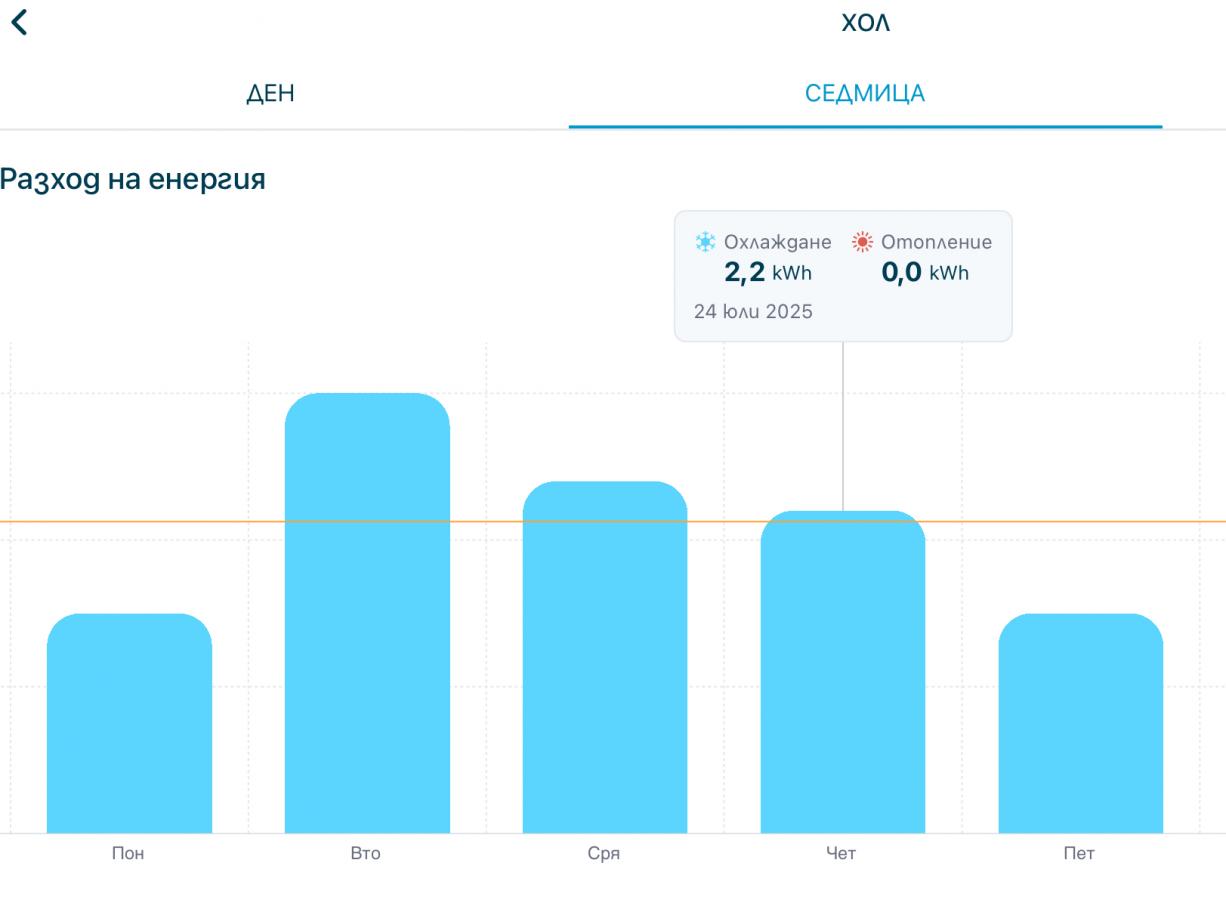
Task: Select the СЕДМИЦА tab
Action: pos(865,94)
